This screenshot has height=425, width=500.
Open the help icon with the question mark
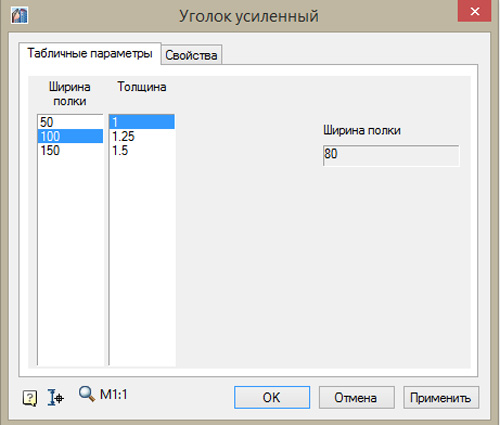pos(30,398)
